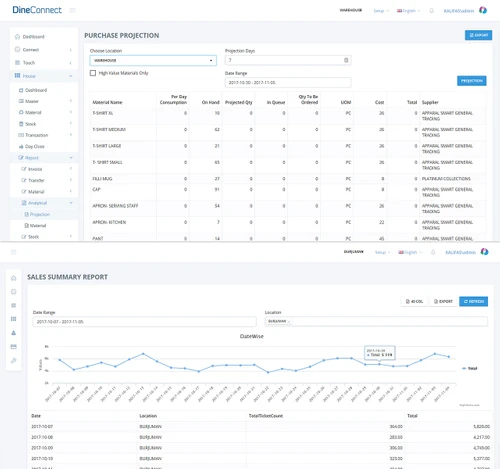Click the Supplier column header
Screen dimensions: 500x469
pos(430,102)
